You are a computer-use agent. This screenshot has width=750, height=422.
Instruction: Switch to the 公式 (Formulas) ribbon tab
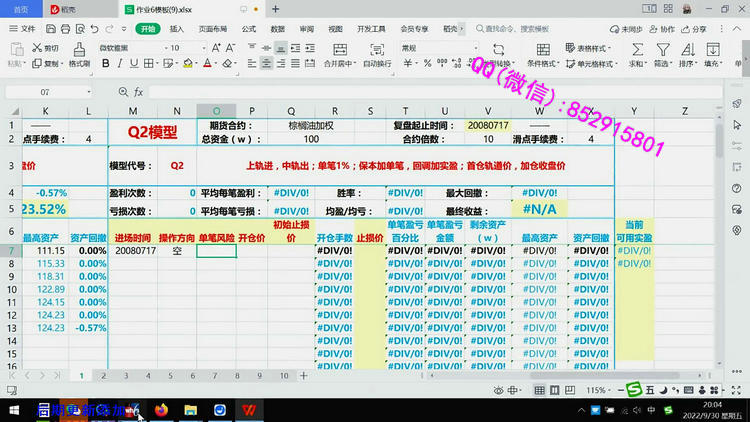[248, 29]
